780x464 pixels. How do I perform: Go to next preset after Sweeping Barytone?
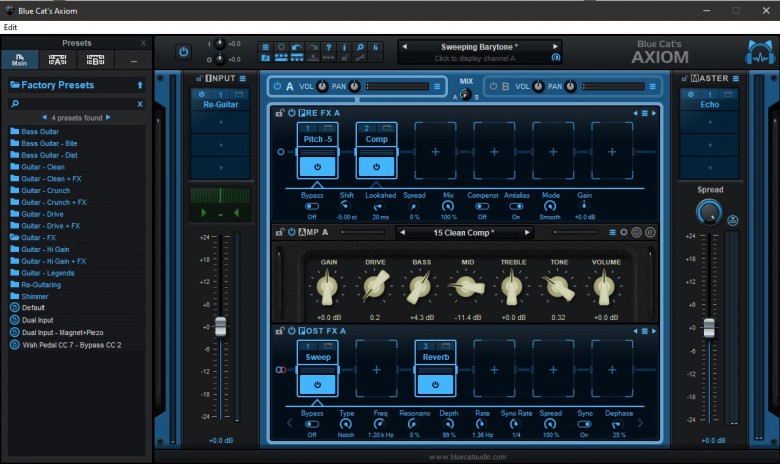(x=555, y=47)
